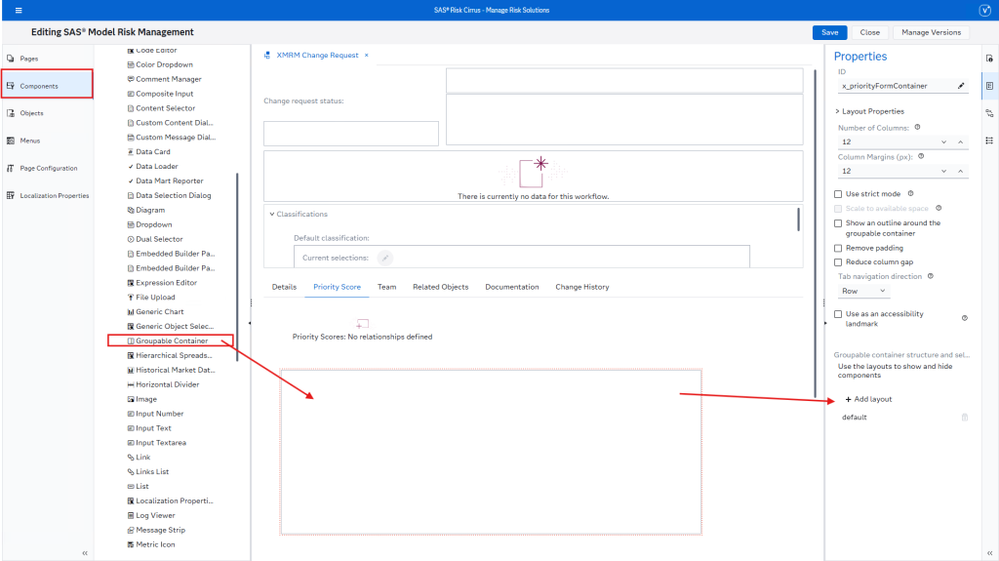Select the Horizontal Divider component
Image resolution: width=999 pixels, height=561 pixels.
163,385
